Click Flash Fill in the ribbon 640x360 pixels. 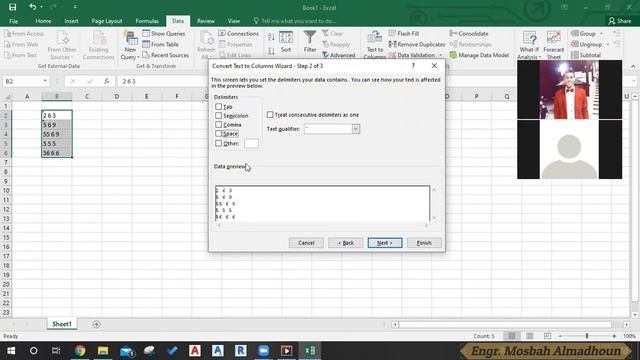click(x=404, y=33)
